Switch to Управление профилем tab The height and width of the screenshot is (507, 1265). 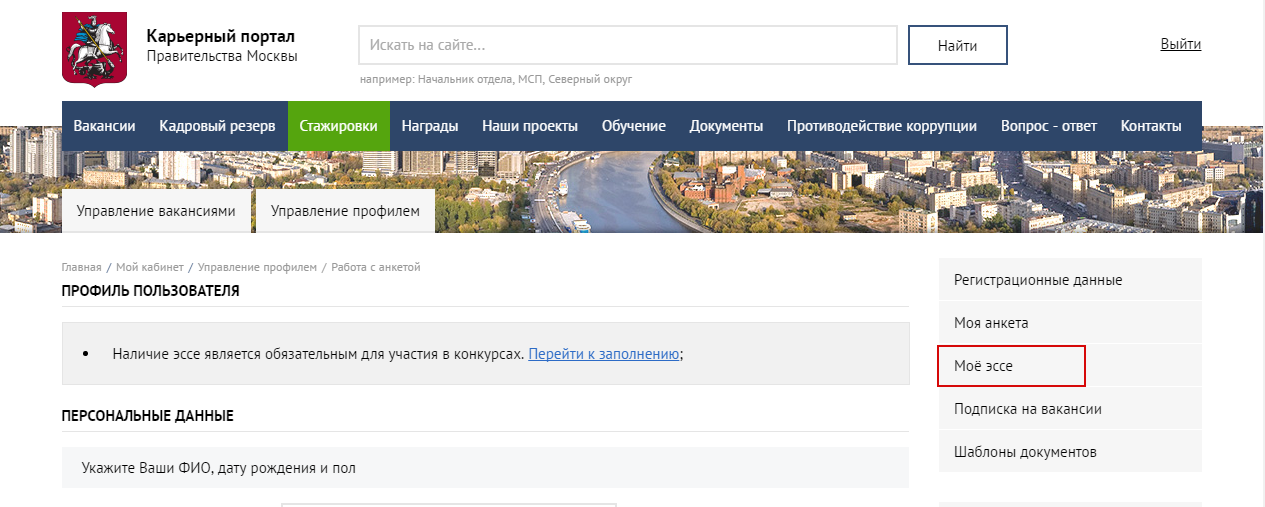tap(345, 211)
